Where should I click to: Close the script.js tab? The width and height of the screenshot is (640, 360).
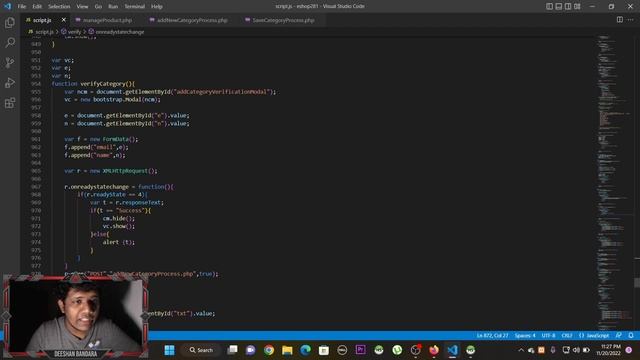coord(64,20)
